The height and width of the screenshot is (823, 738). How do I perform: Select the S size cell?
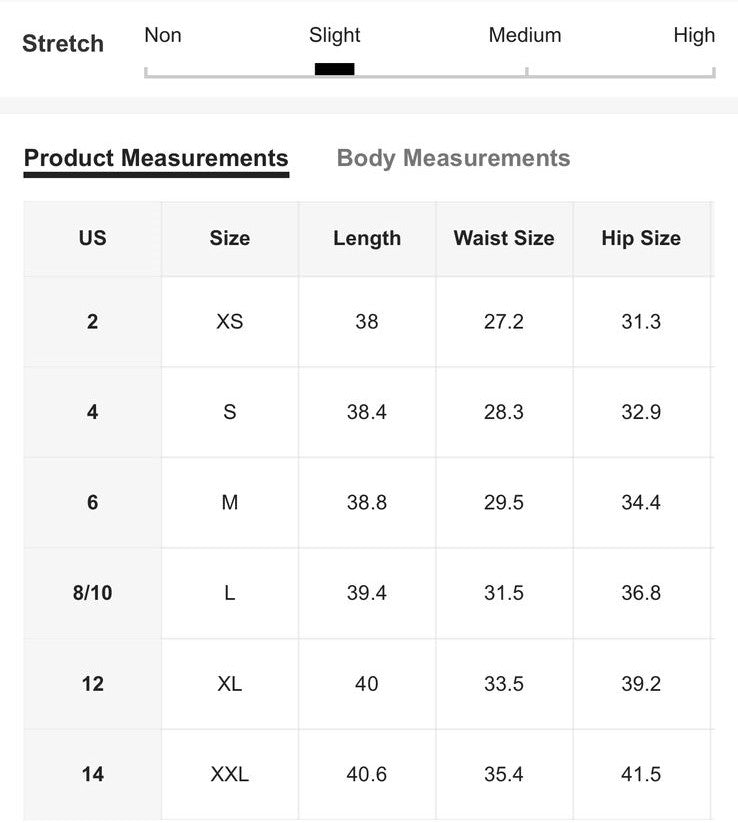click(x=229, y=412)
